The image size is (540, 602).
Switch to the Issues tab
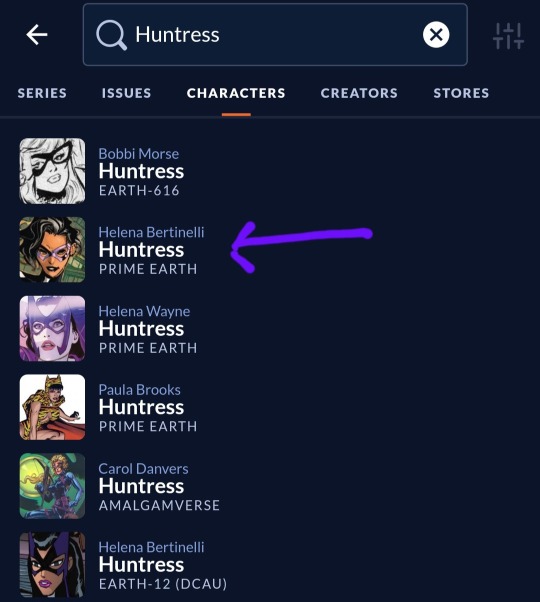(126, 93)
